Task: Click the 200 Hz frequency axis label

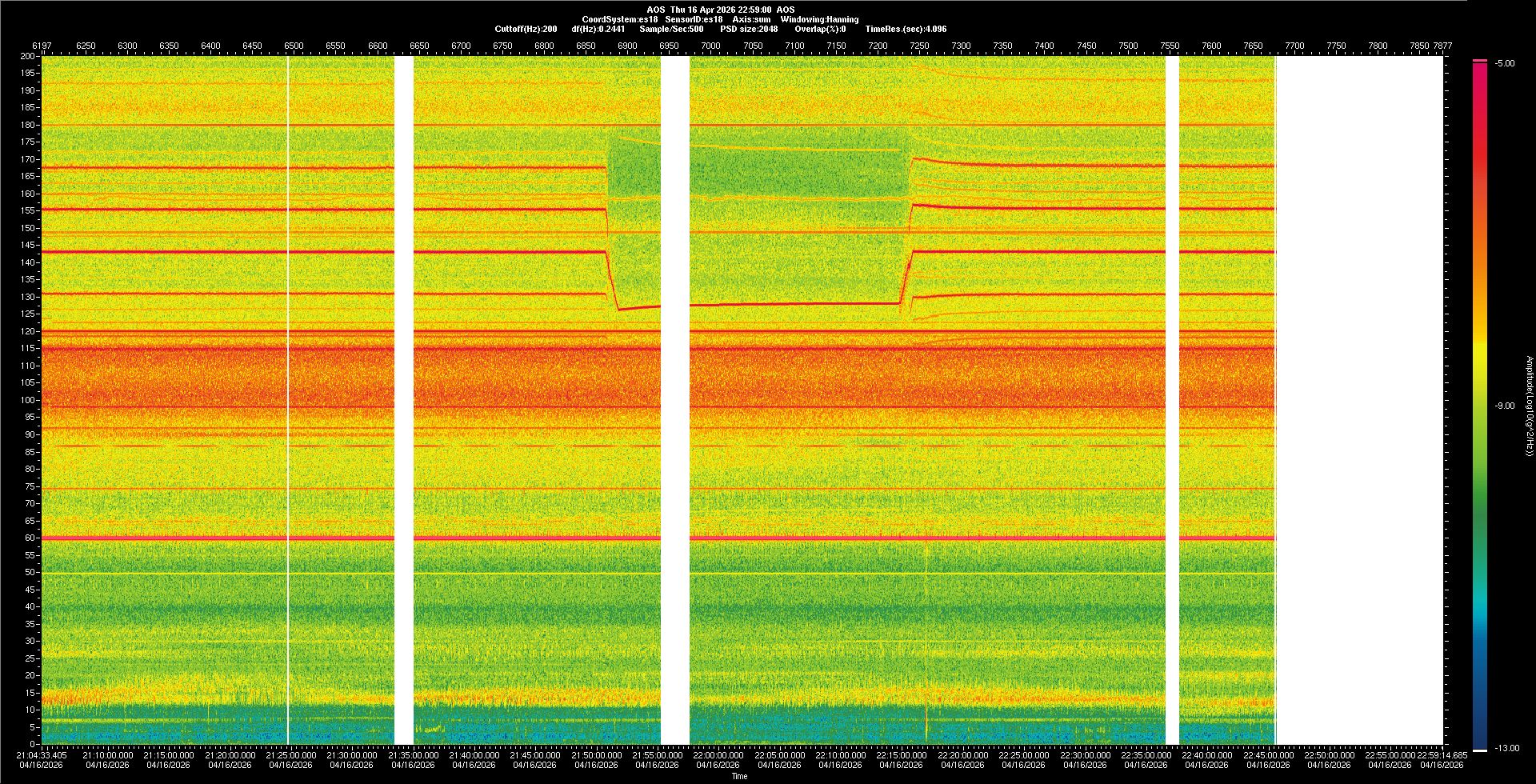Action: [x=28, y=57]
